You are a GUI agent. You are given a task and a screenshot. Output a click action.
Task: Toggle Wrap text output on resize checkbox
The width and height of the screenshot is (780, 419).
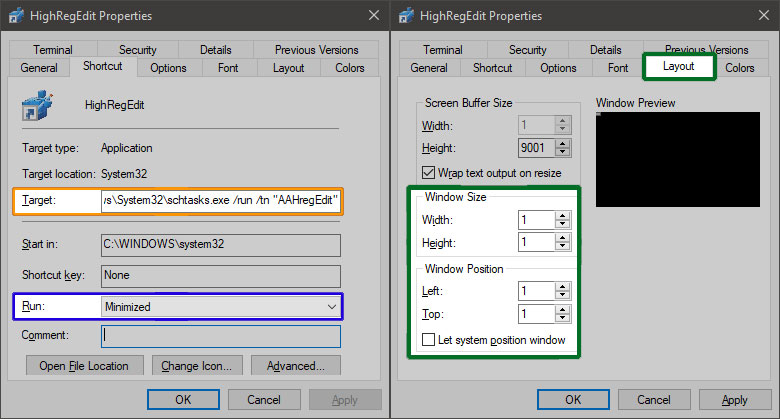point(428,173)
